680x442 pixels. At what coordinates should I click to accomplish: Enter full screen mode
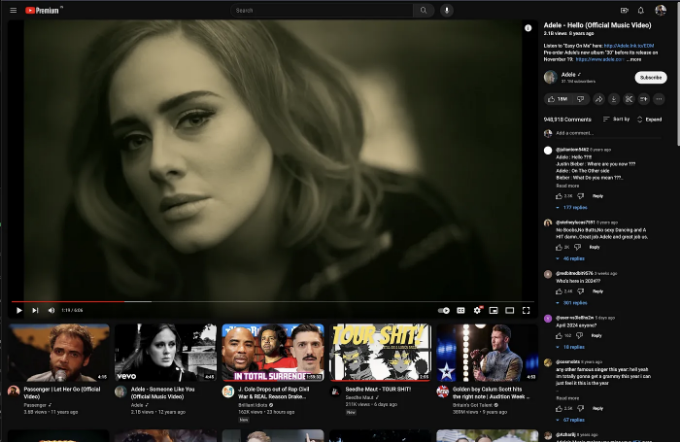click(526, 311)
